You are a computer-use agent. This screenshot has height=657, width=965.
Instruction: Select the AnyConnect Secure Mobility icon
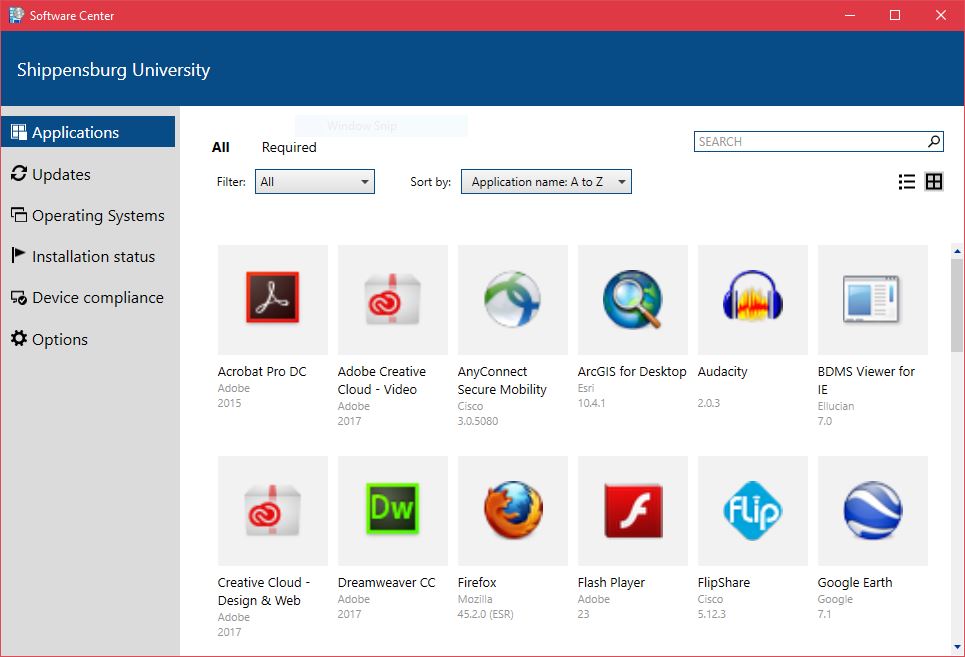(x=512, y=300)
